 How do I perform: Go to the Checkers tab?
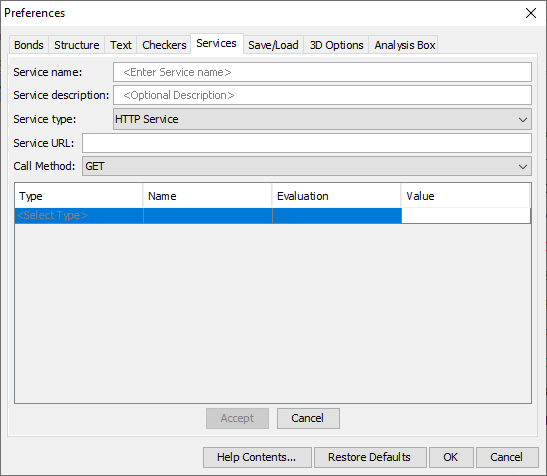click(x=164, y=45)
